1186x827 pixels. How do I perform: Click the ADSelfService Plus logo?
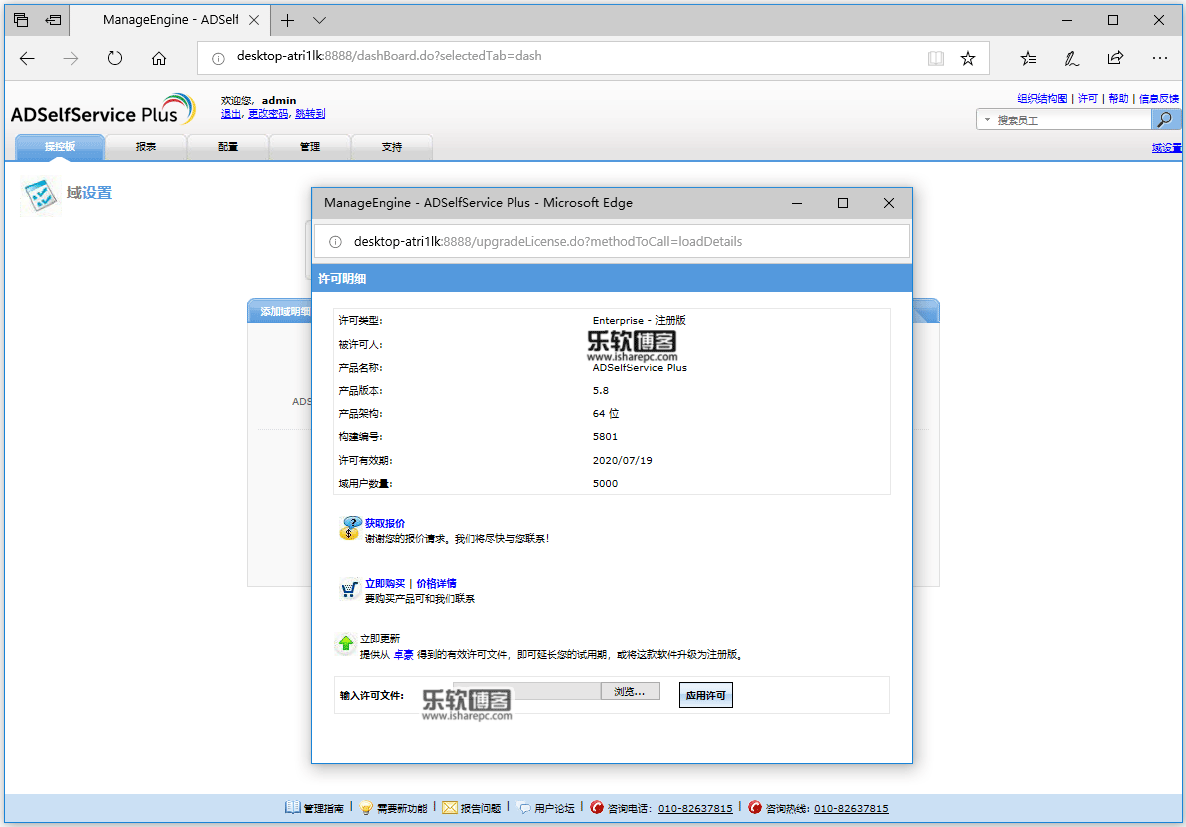tap(103, 110)
